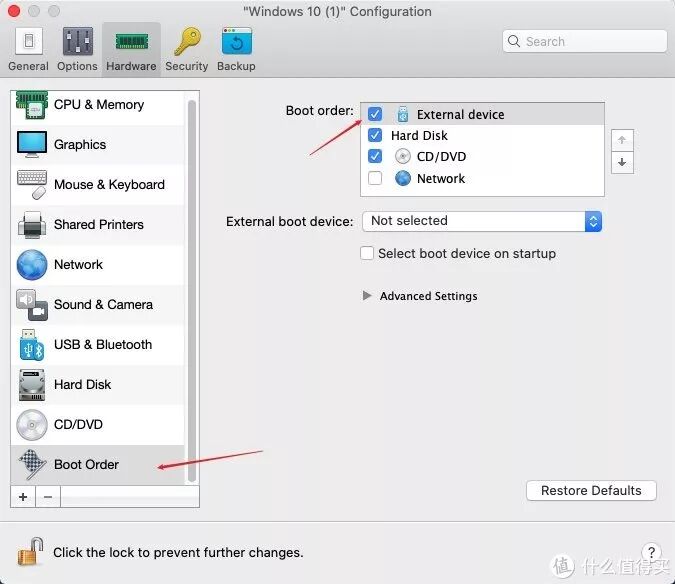Uncheck External device in boot order

(x=375, y=114)
